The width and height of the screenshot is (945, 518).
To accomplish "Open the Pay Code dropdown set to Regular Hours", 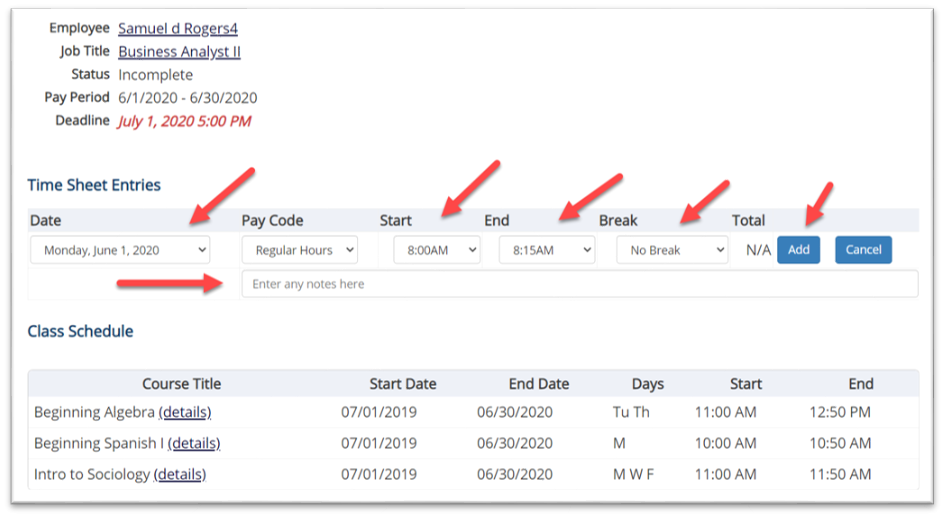I will pos(300,250).
